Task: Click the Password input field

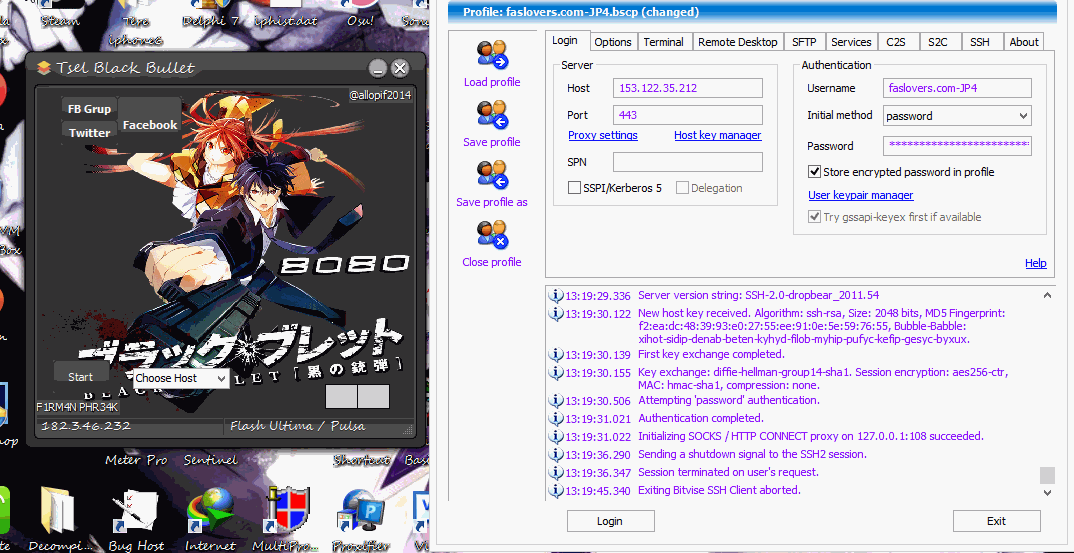Action: click(957, 146)
